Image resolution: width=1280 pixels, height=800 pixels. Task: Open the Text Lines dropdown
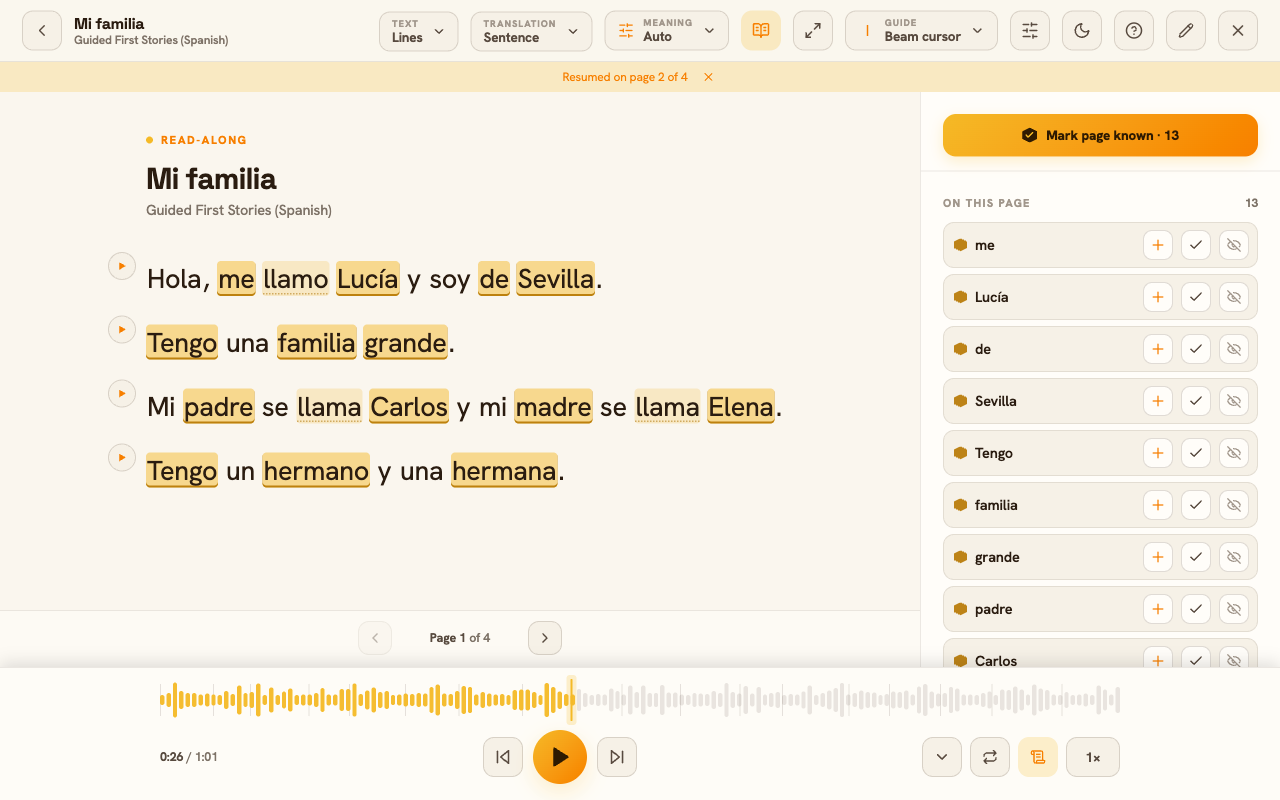[418, 31]
